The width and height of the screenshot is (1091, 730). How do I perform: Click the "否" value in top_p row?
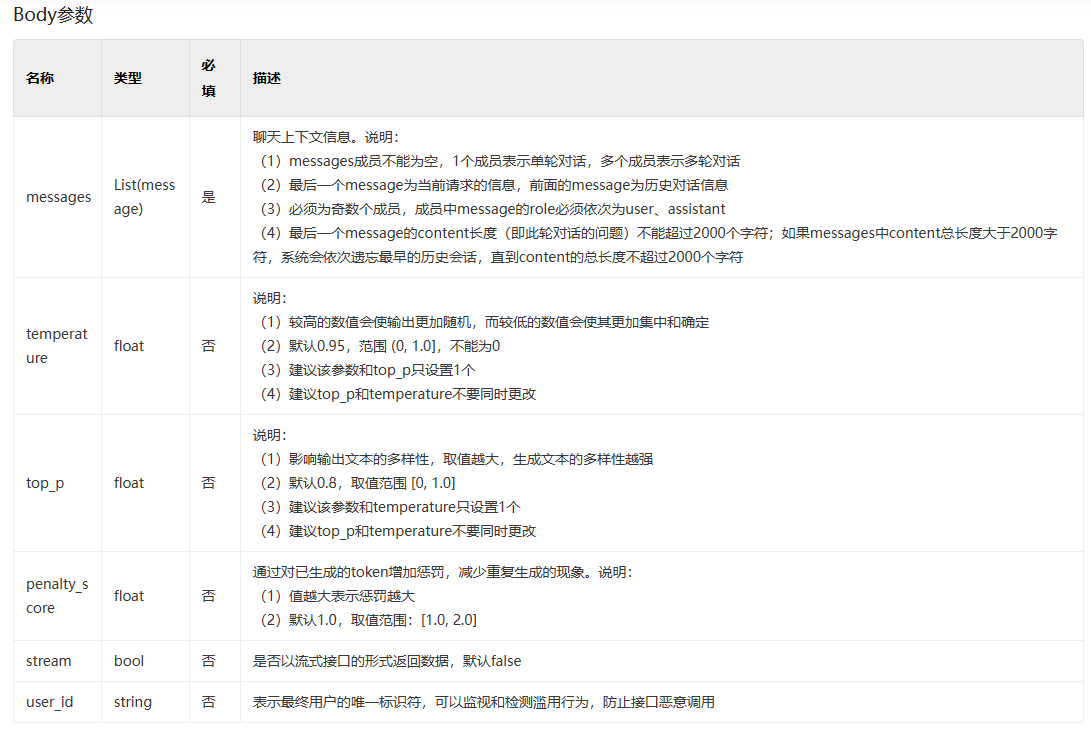pyautogui.click(x=208, y=483)
